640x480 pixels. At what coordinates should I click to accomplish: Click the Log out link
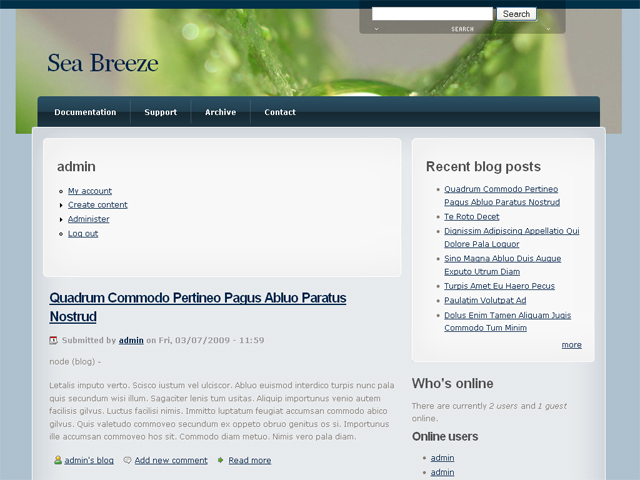coord(83,233)
